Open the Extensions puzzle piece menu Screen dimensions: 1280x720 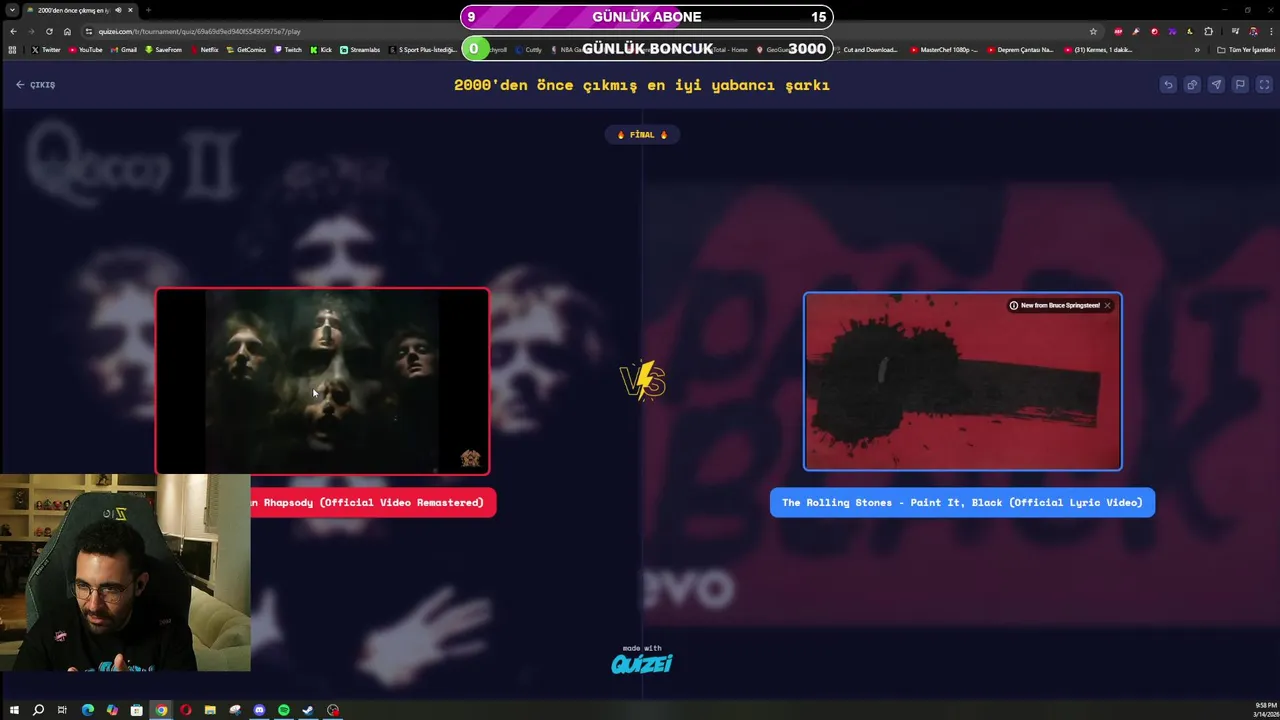point(1208,31)
